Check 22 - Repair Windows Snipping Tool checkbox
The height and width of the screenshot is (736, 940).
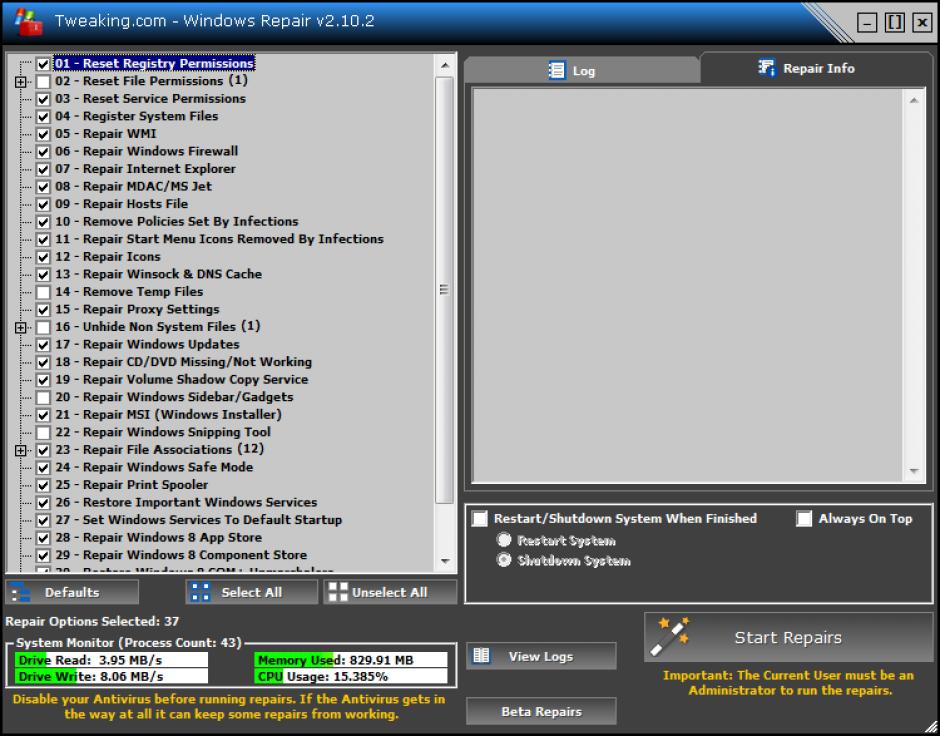[43, 433]
